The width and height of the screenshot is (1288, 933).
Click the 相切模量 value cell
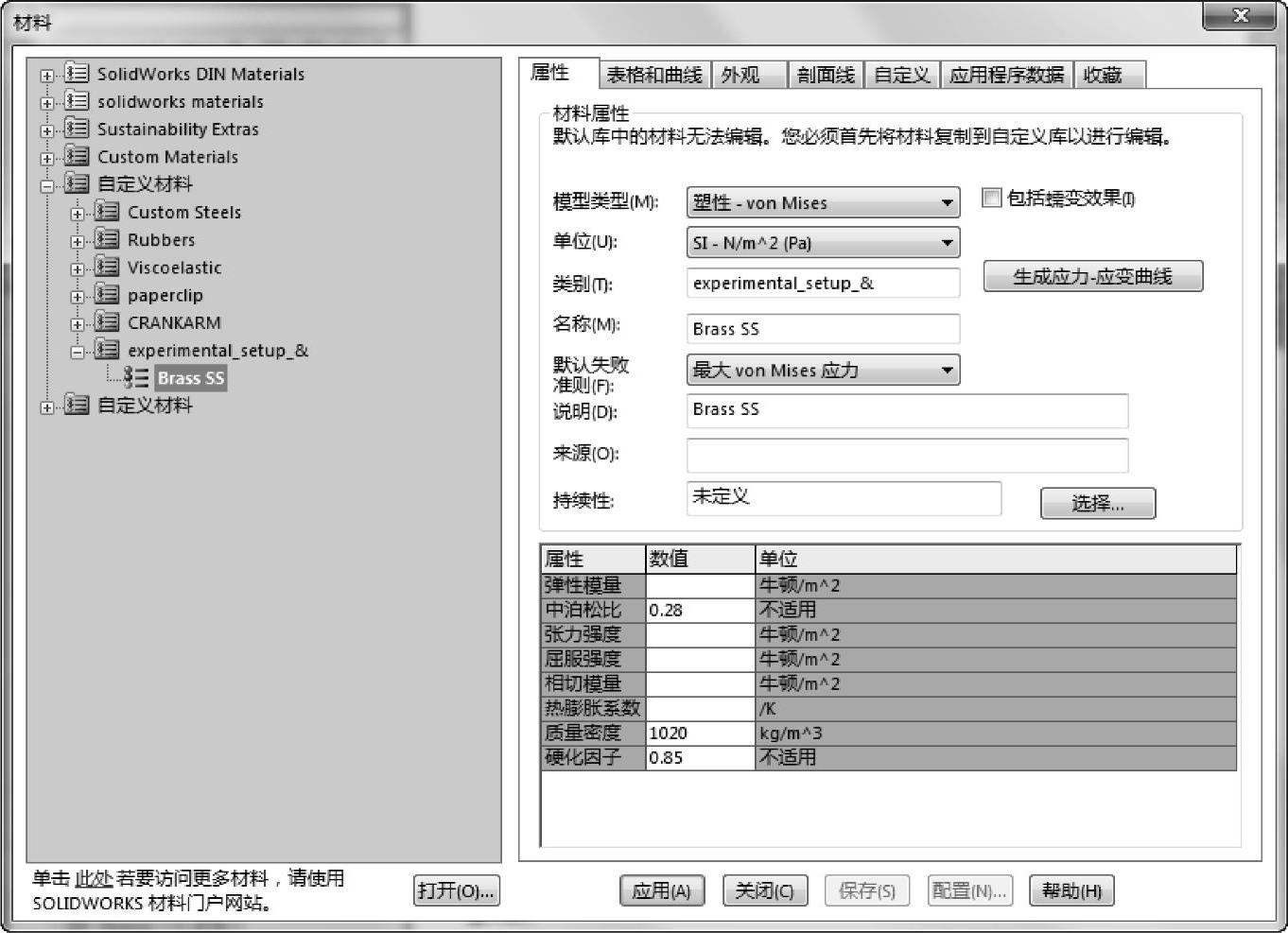pos(701,683)
